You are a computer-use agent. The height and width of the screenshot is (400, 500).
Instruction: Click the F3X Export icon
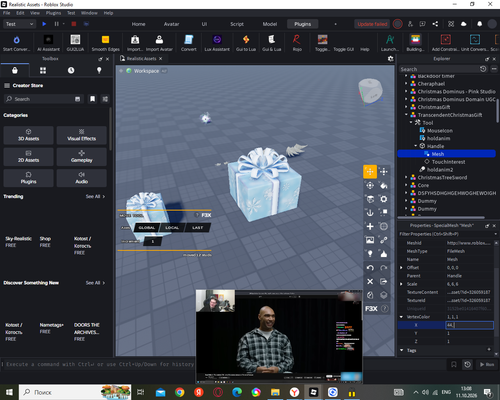point(384,281)
